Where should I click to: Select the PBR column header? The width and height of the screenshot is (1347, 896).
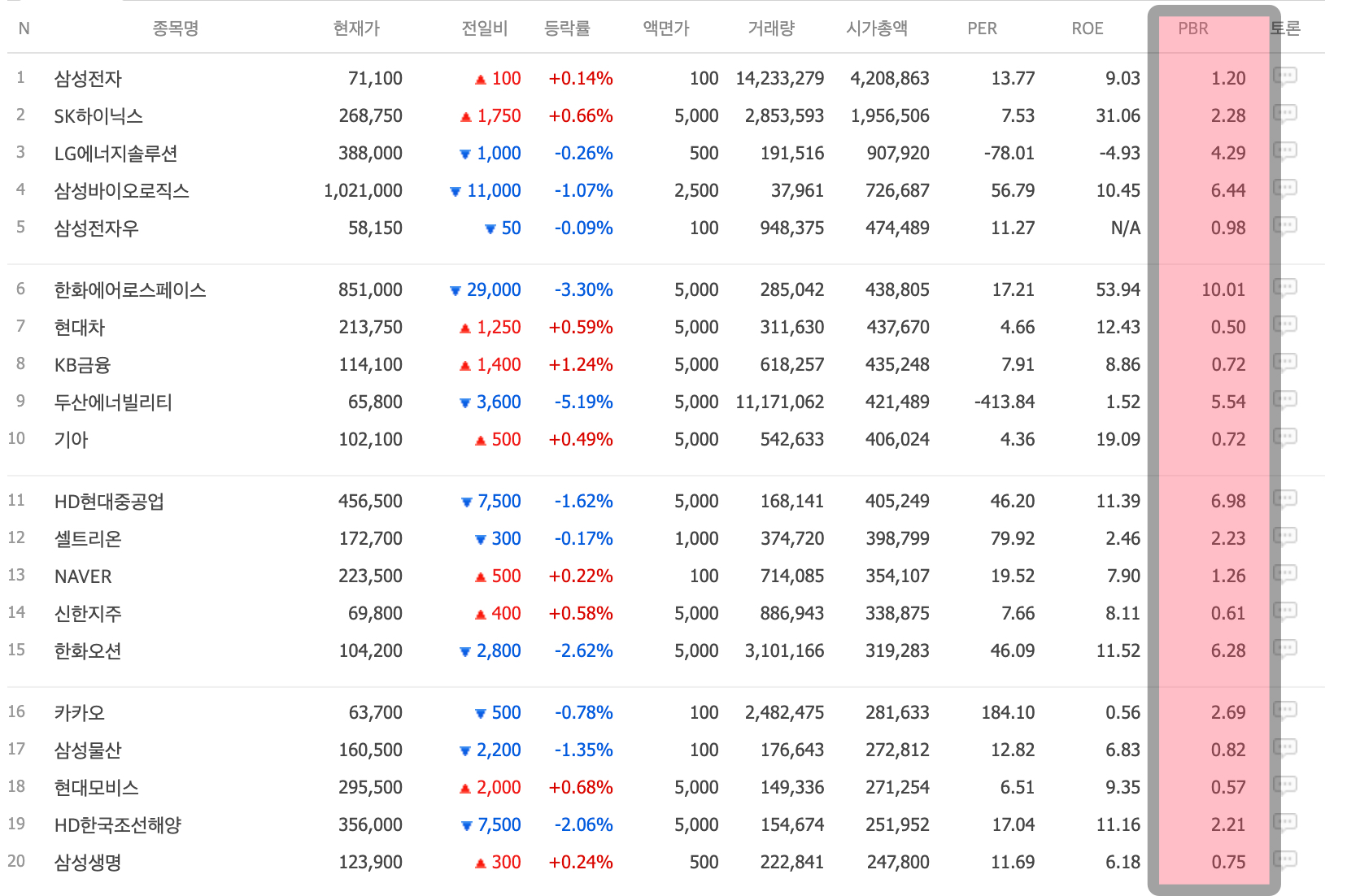coord(1193,28)
